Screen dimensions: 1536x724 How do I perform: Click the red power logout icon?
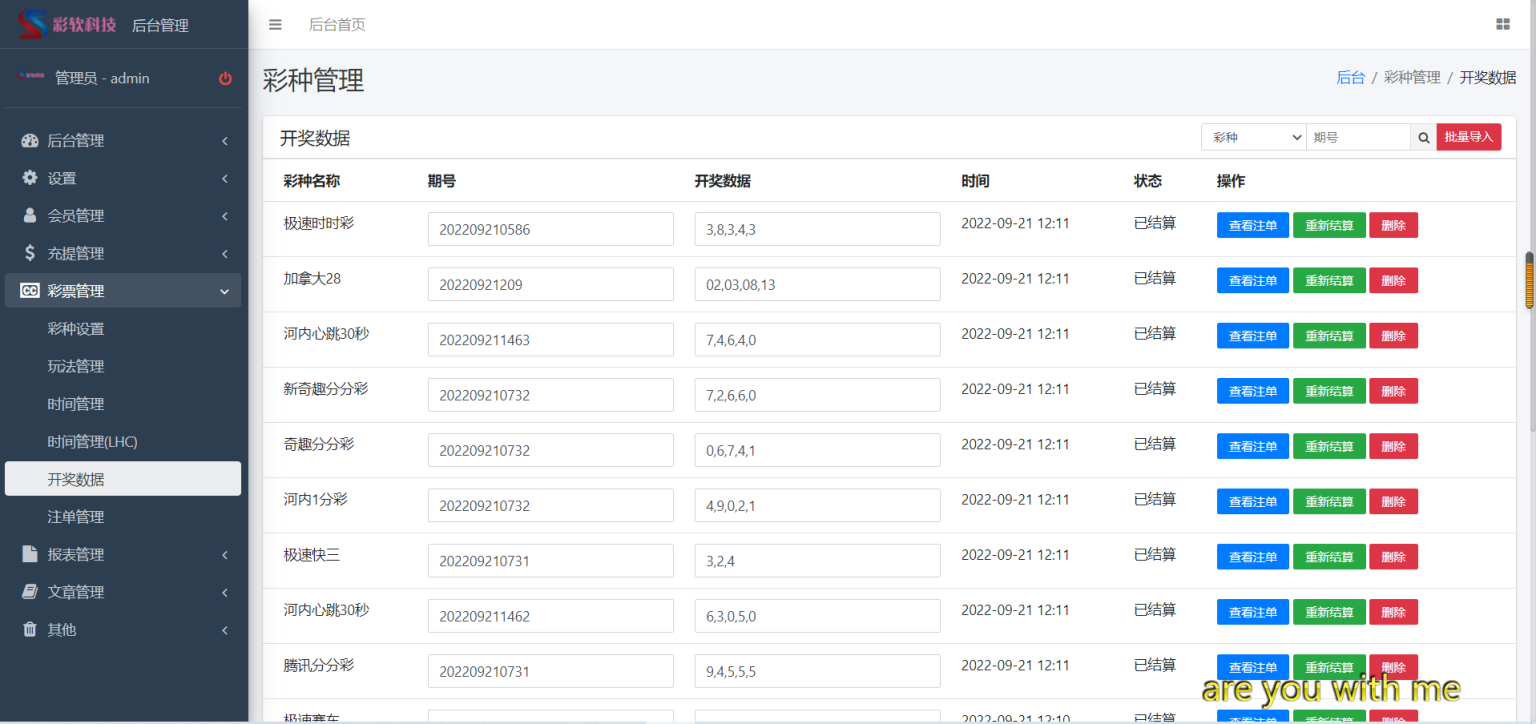click(x=225, y=79)
